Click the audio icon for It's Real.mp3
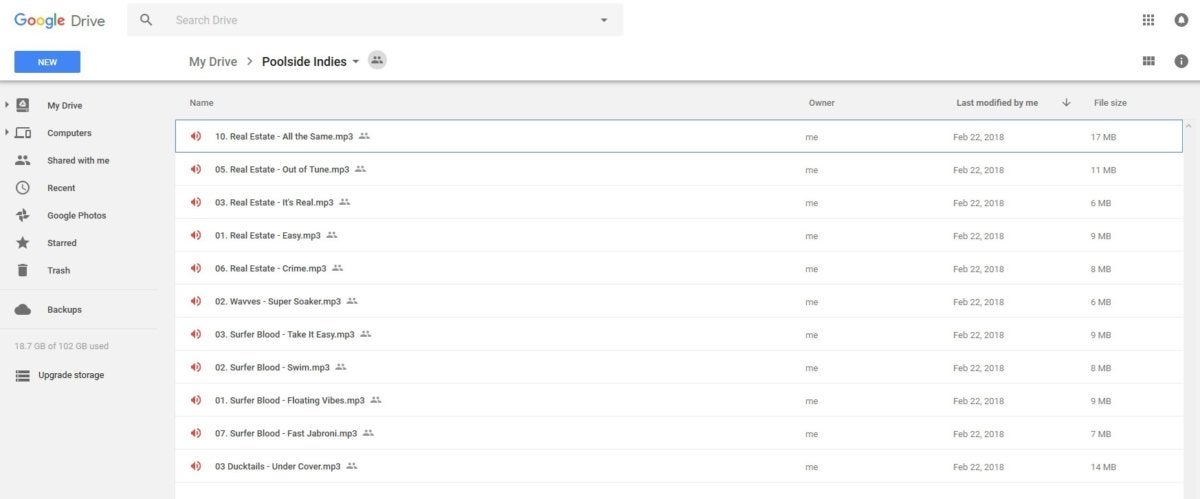 point(196,202)
